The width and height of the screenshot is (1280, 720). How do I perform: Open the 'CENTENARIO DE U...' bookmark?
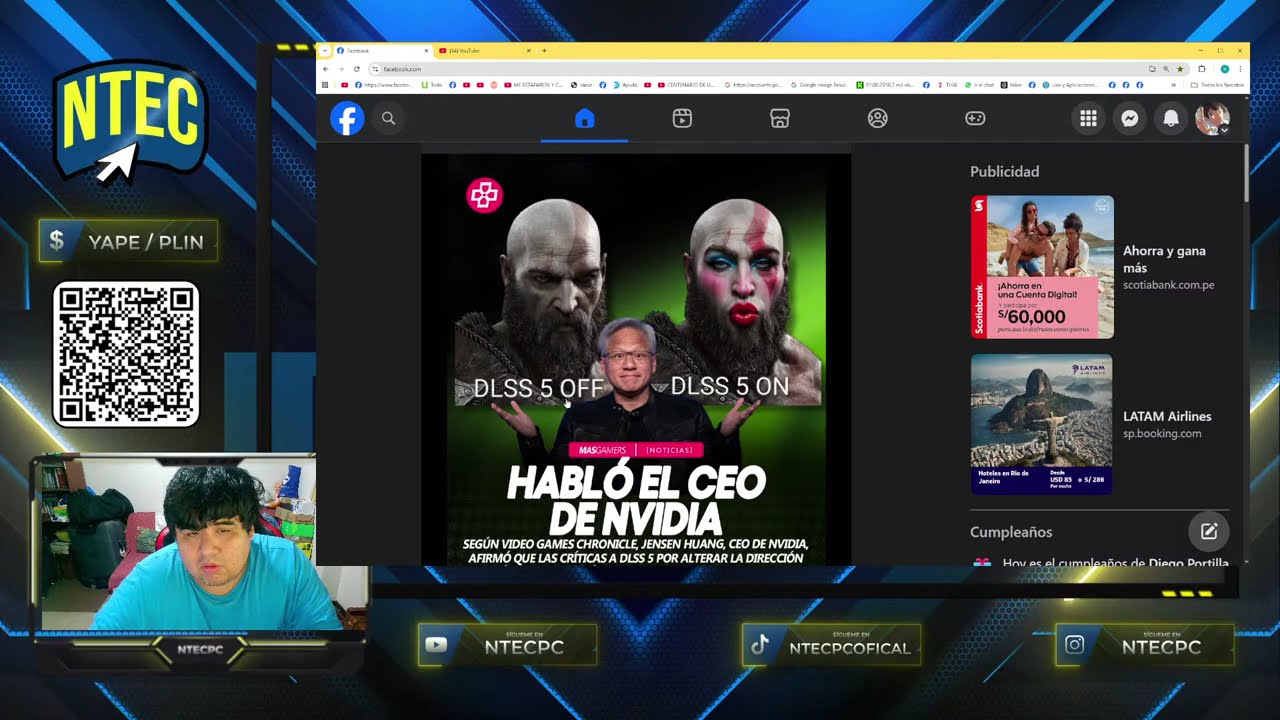click(686, 85)
